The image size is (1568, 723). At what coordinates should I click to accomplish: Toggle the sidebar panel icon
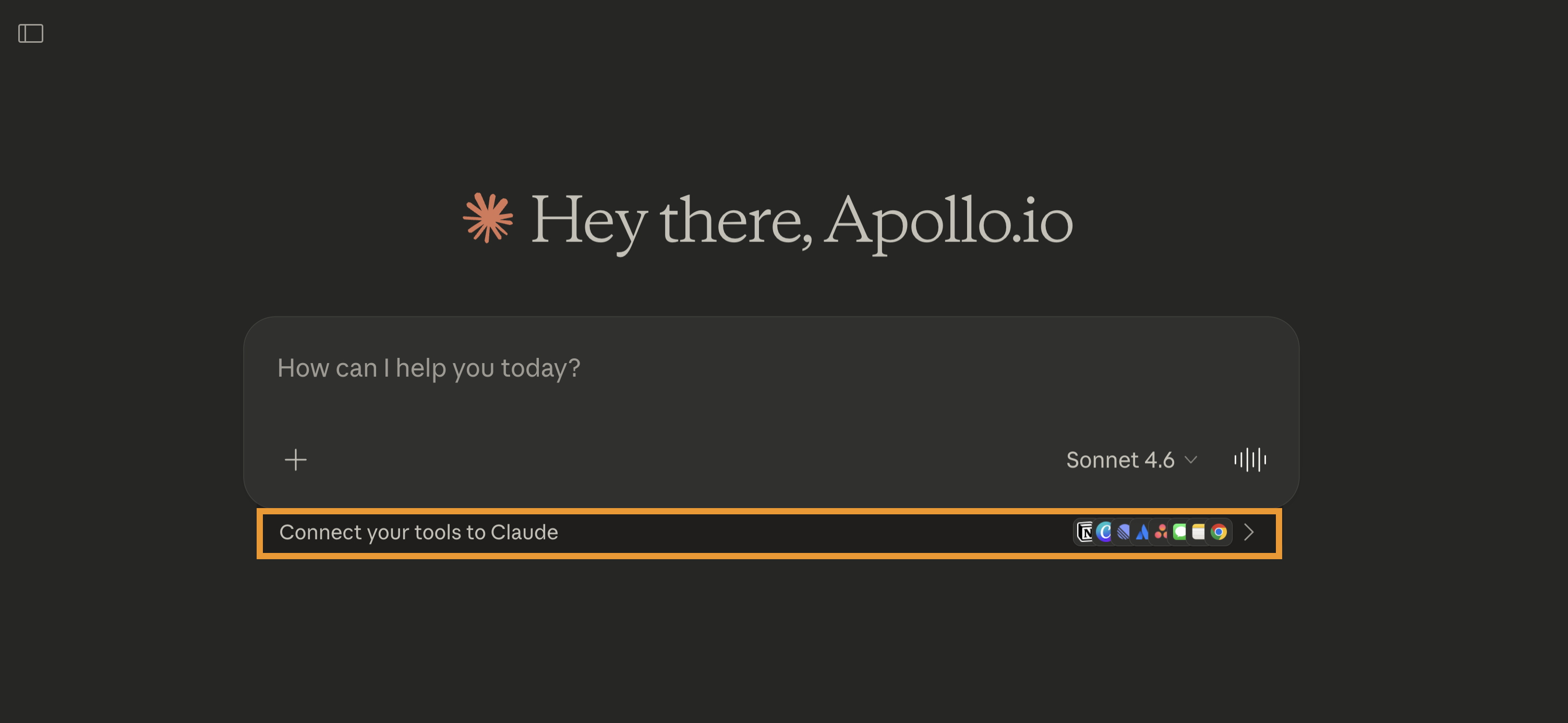click(30, 33)
